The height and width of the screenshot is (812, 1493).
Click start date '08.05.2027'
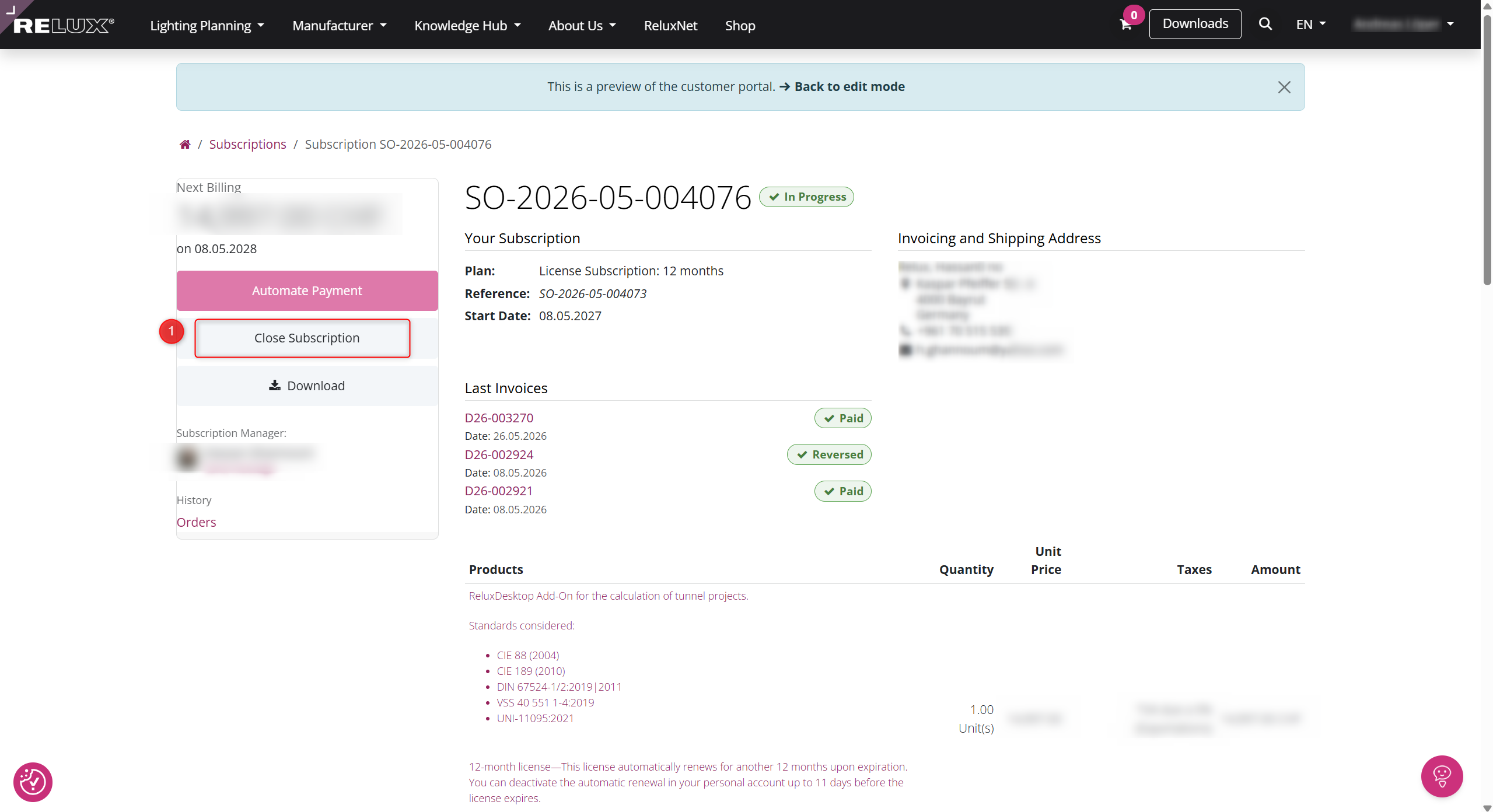coord(570,316)
